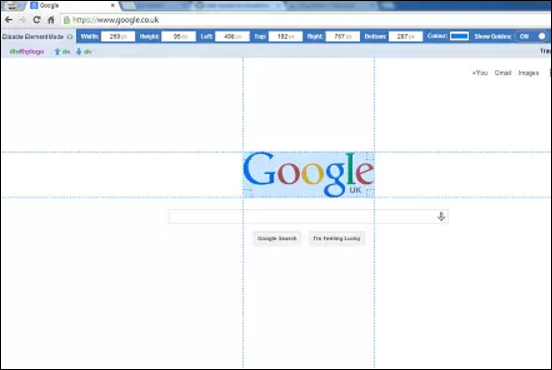The image size is (552, 370).
Task: Focus the address bar URL
Action: (x=116, y=20)
